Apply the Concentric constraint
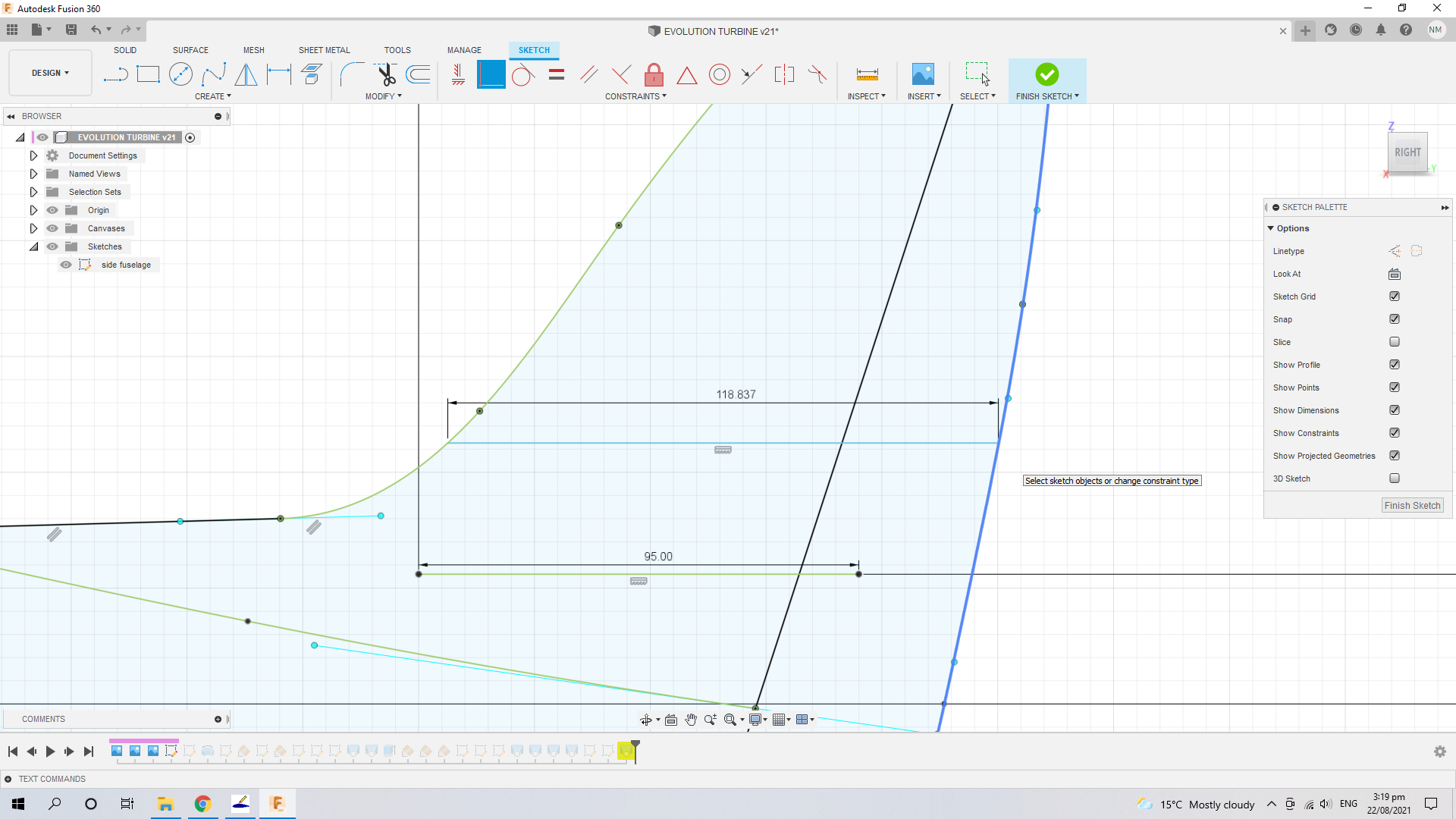The height and width of the screenshot is (819, 1456). tap(719, 74)
